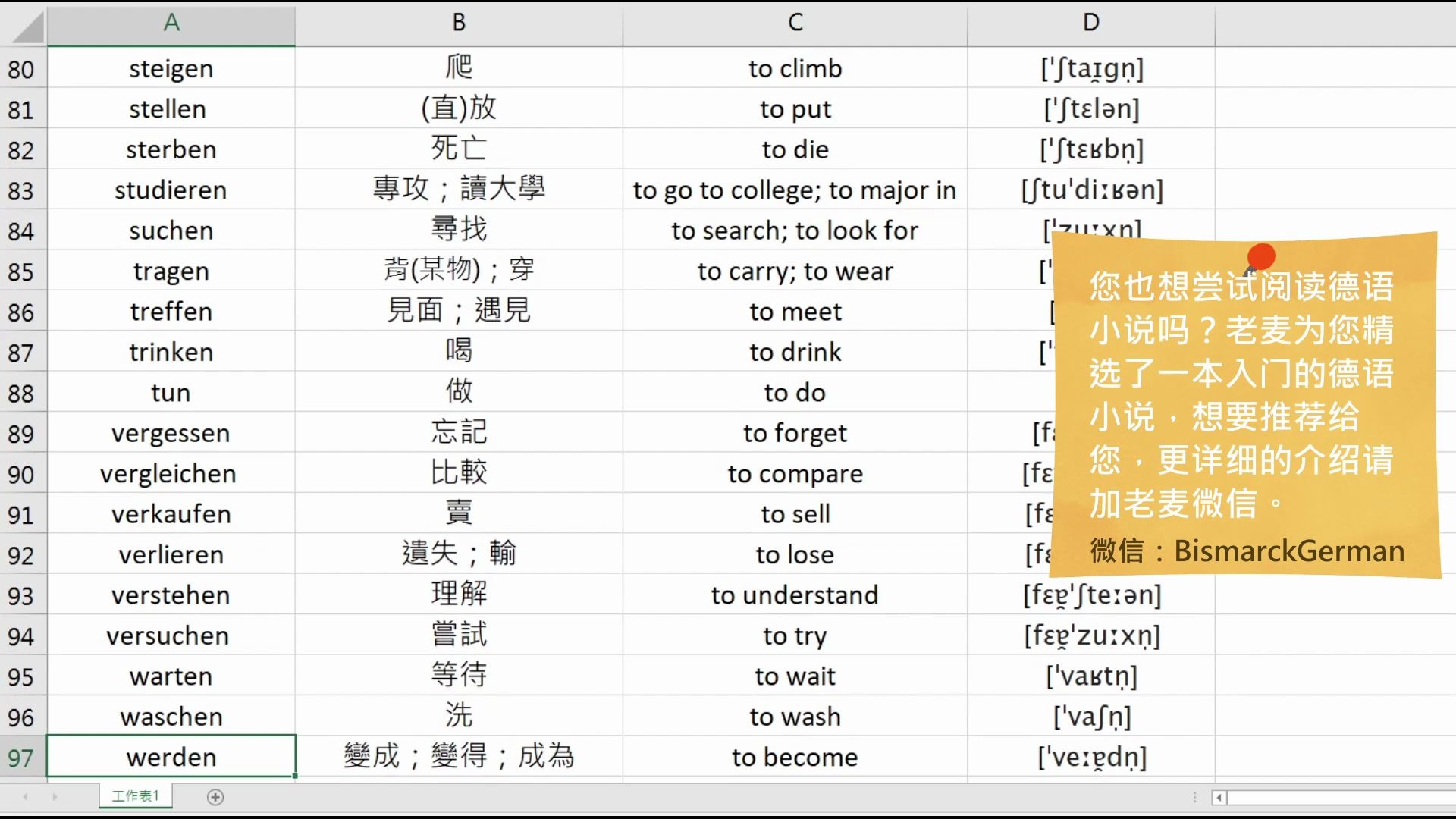Image resolution: width=1456 pixels, height=819 pixels.
Task: Click cell 'to become'
Action: coord(795,757)
